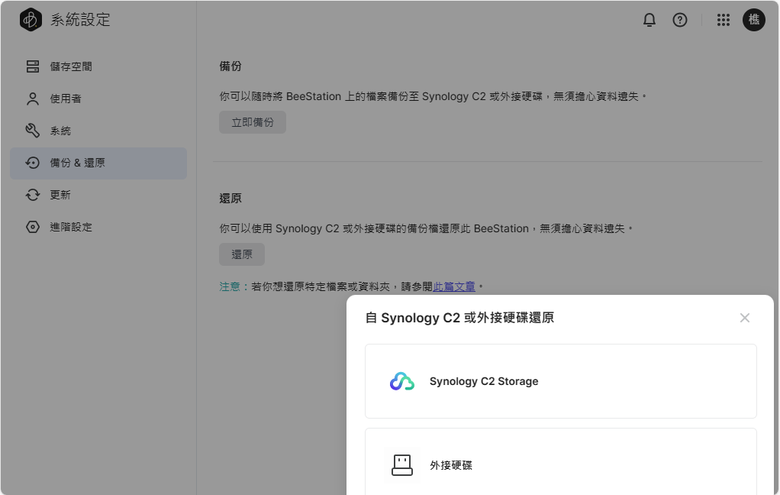Choose 外接硬碟 restore option

tap(561, 462)
